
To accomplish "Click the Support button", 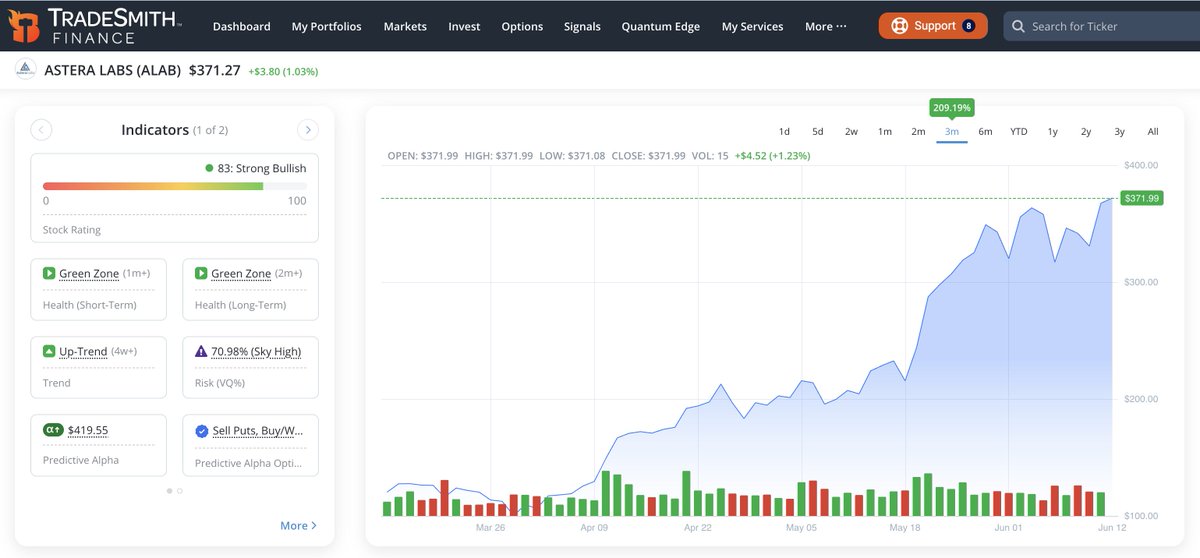I will coord(933,26).
